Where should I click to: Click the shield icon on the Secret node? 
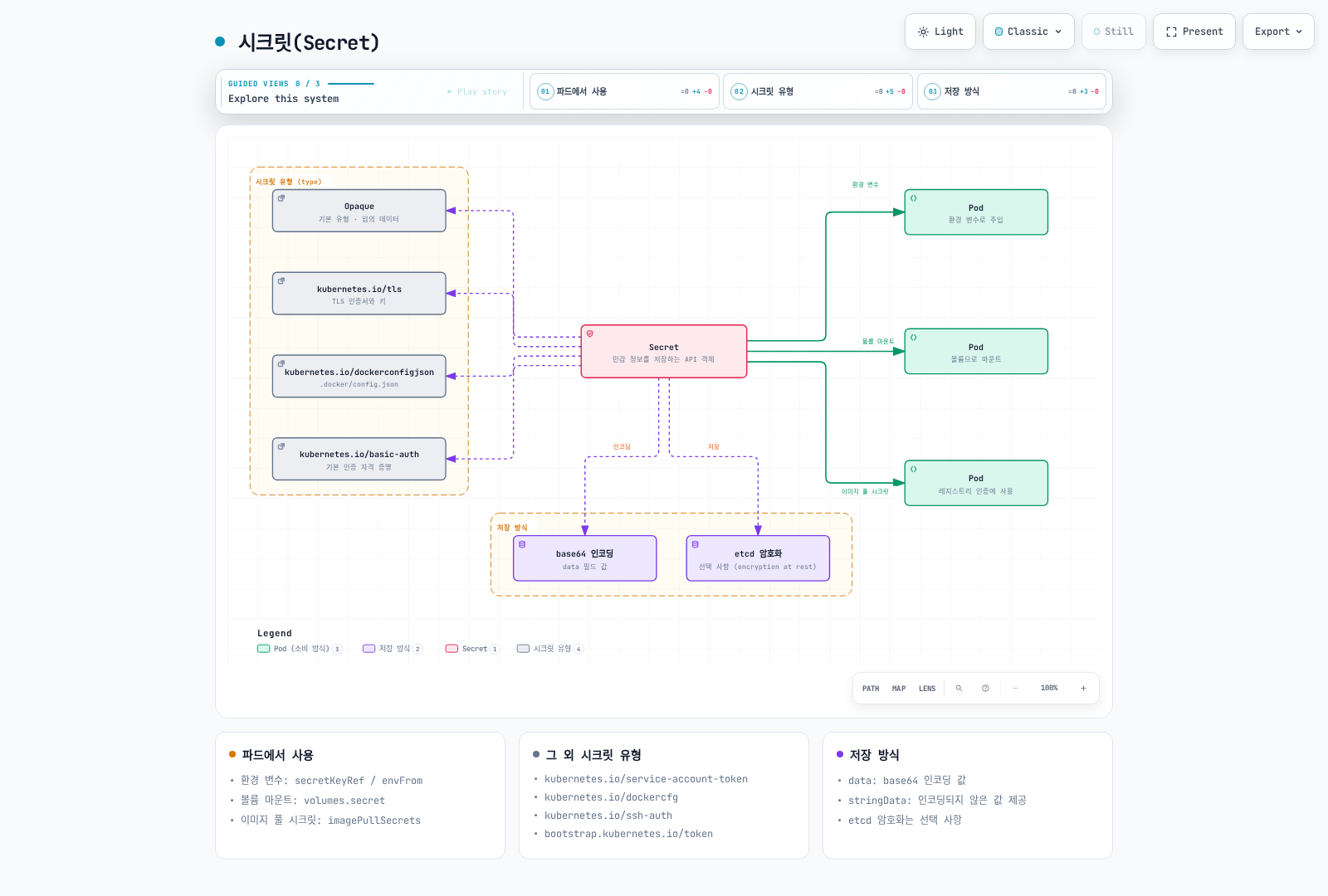590,334
